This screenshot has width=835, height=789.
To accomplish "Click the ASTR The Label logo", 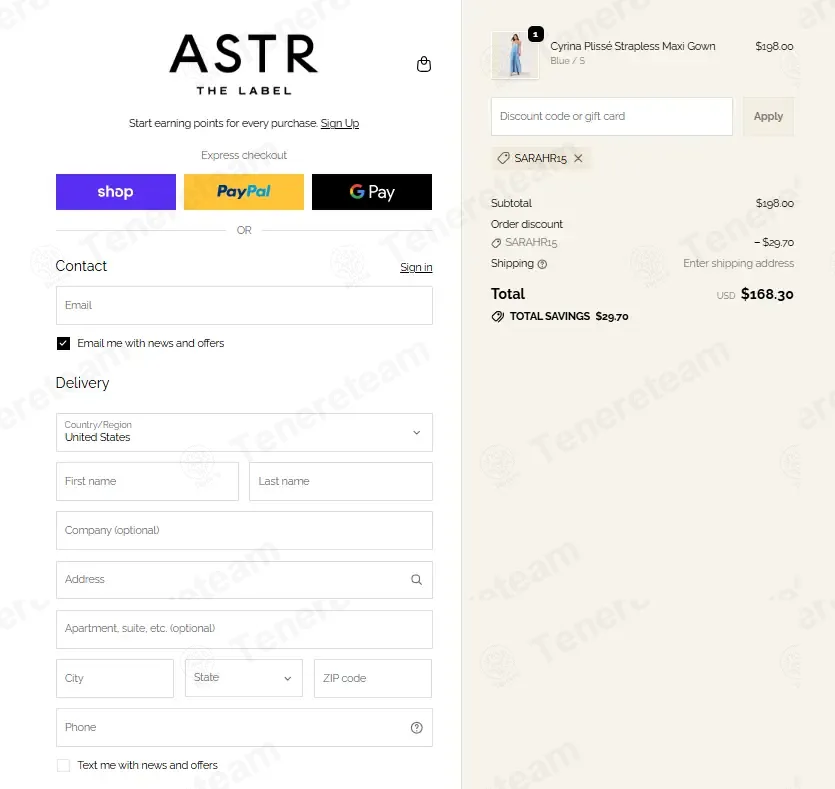I will [x=244, y=64].
